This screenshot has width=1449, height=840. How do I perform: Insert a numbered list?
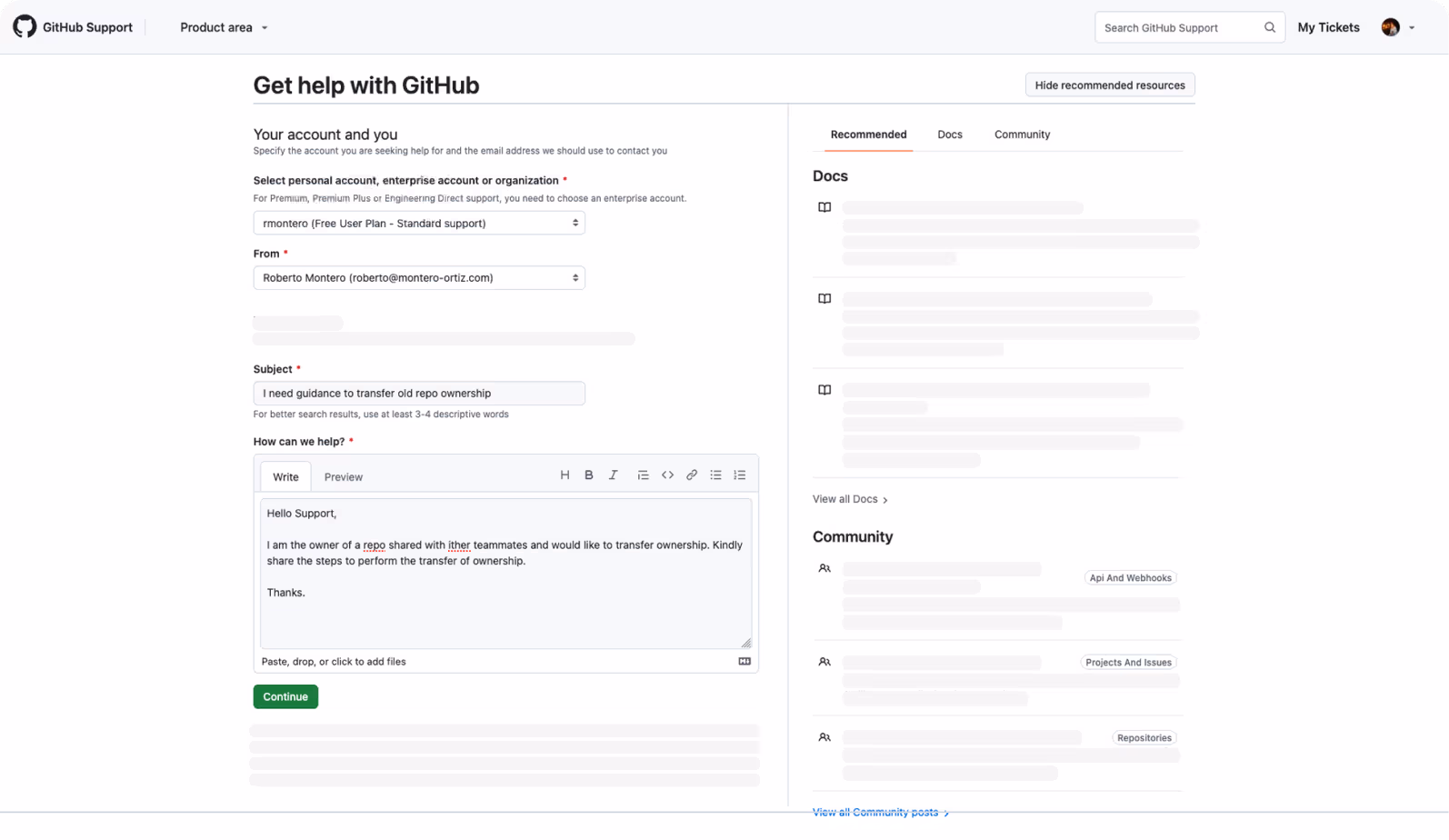pyautogui.click(x=740, y=475)
